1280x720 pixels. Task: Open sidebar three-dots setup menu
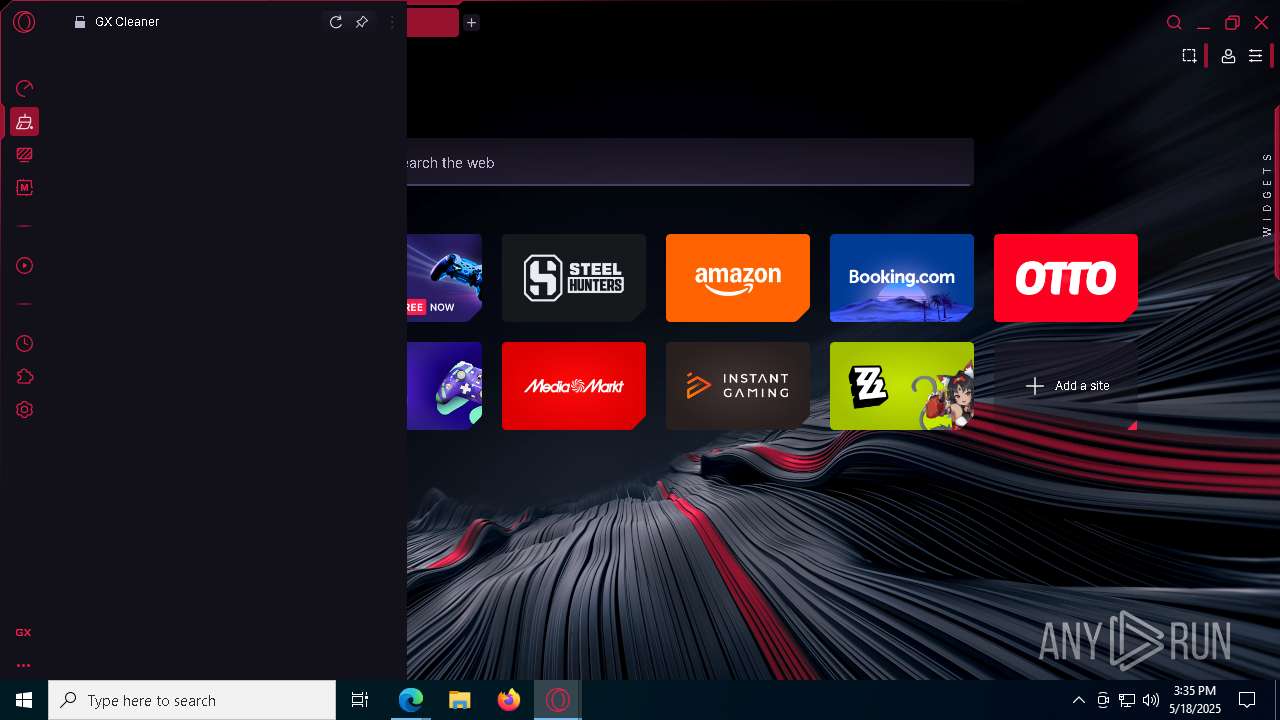click(x=23, y=665)
